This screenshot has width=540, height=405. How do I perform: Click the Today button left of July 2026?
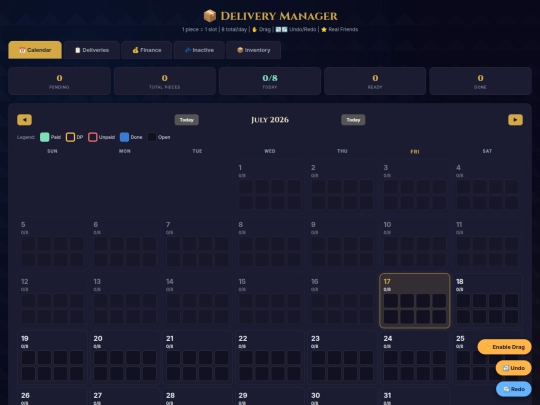[187, 120]
